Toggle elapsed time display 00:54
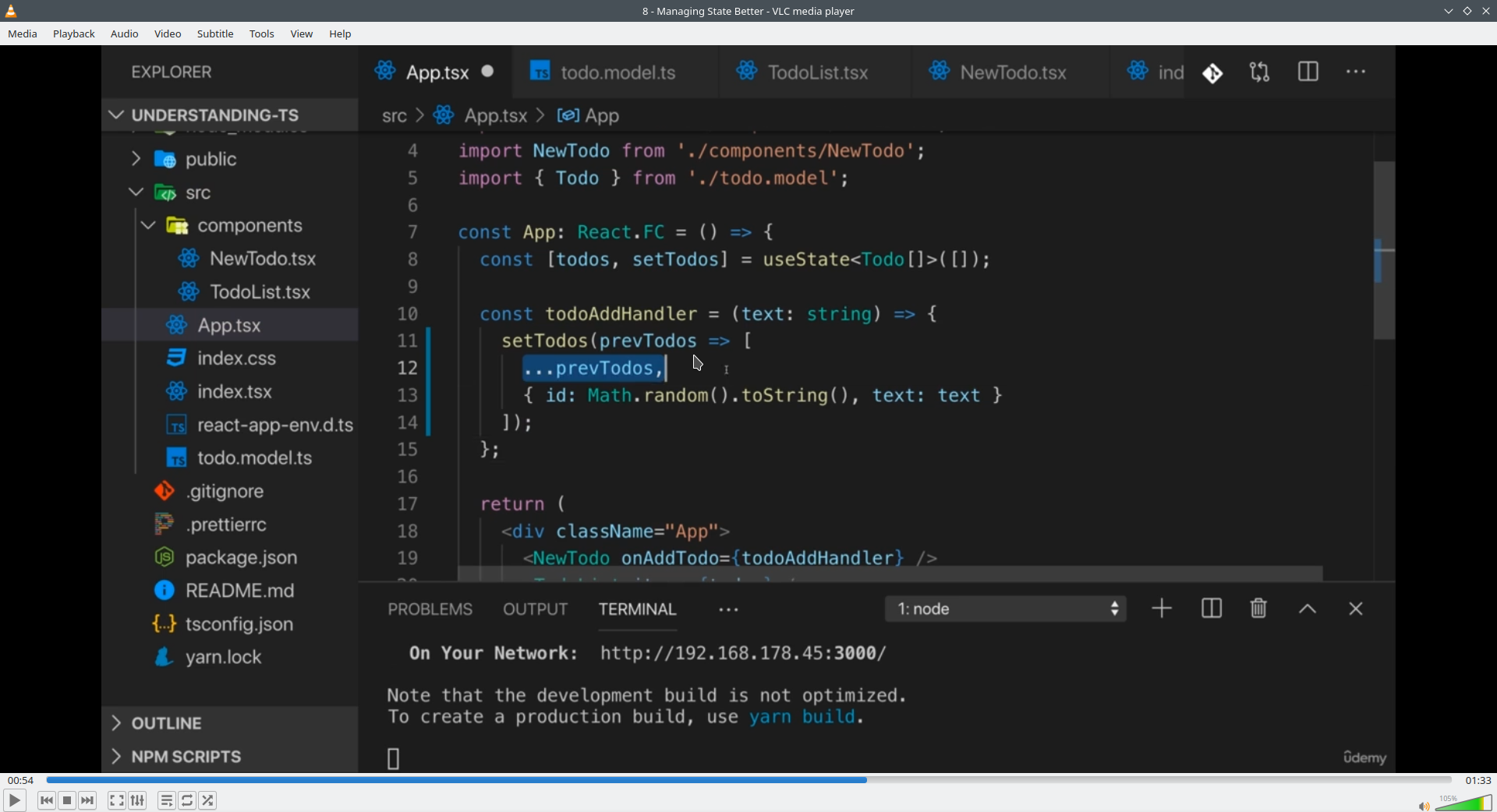 pyautogui.click(x=21, y=780)
